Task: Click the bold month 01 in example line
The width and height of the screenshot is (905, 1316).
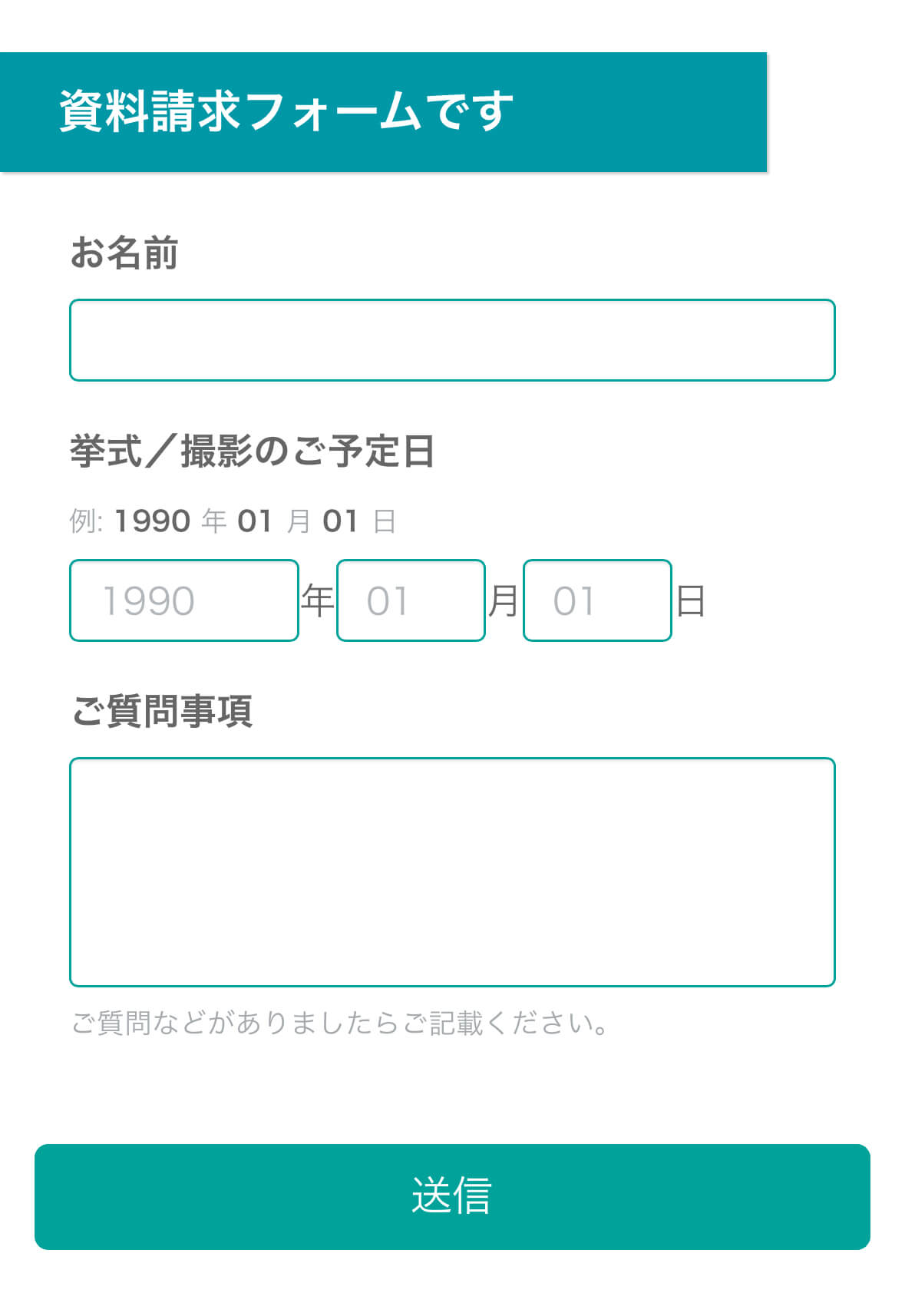Action: click(255, 521)
